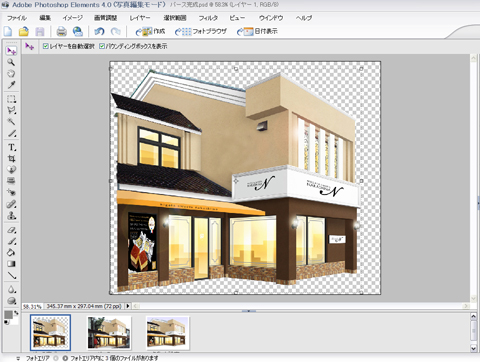
Task: Select first photo bin thumbnail with transparency
Action: coord(50,332)
